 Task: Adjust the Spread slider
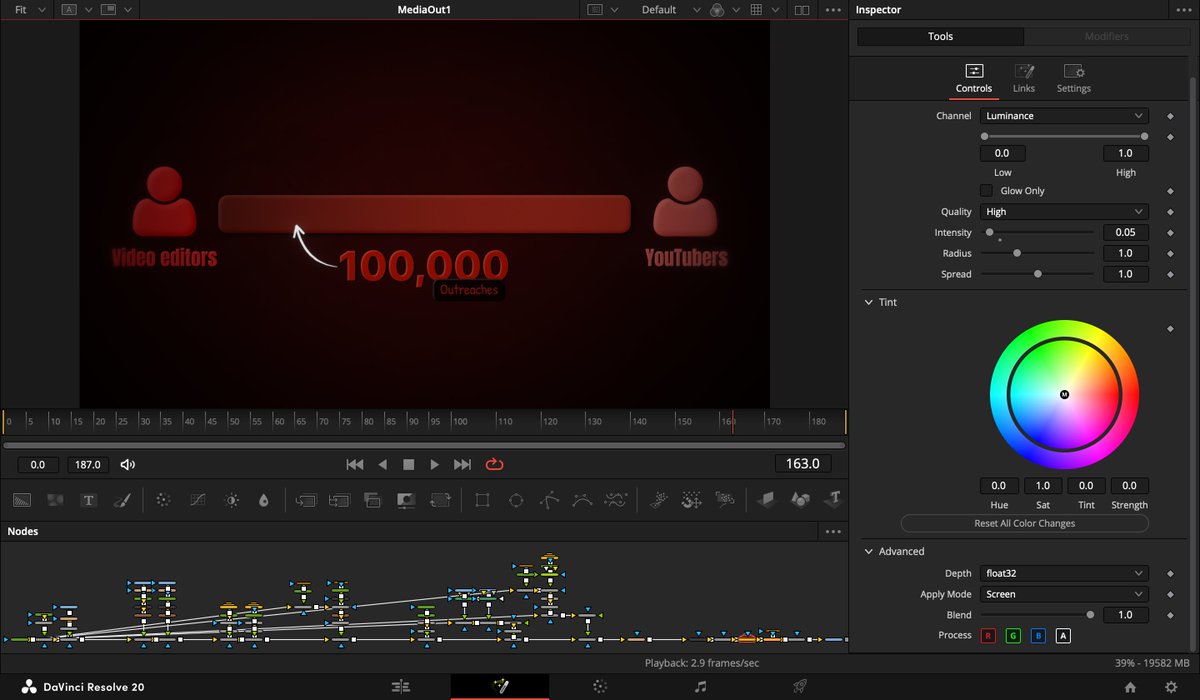(x=1037, y=275)
